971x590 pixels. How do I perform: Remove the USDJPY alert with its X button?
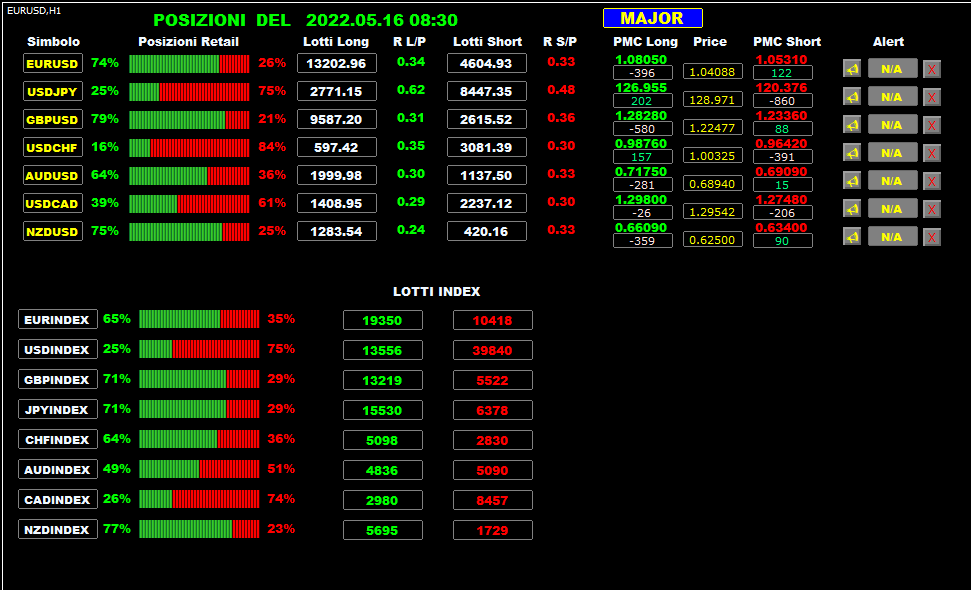click(x=932, y=97)
